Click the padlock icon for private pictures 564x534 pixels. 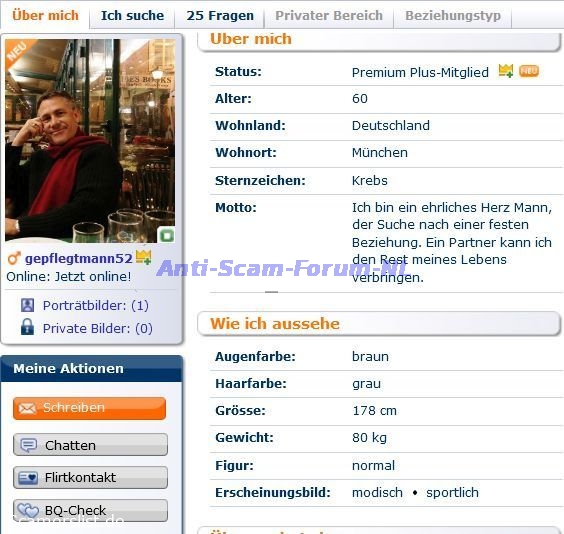coord(27,327)
